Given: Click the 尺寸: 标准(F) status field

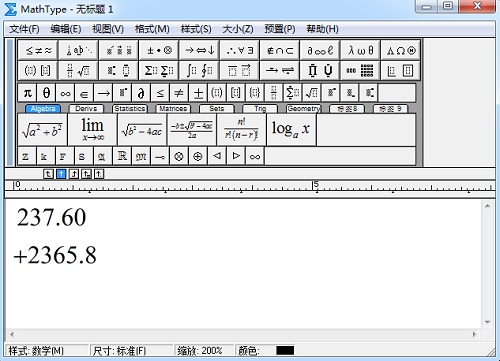Looking at the screenshot, I should coord(132,350).
